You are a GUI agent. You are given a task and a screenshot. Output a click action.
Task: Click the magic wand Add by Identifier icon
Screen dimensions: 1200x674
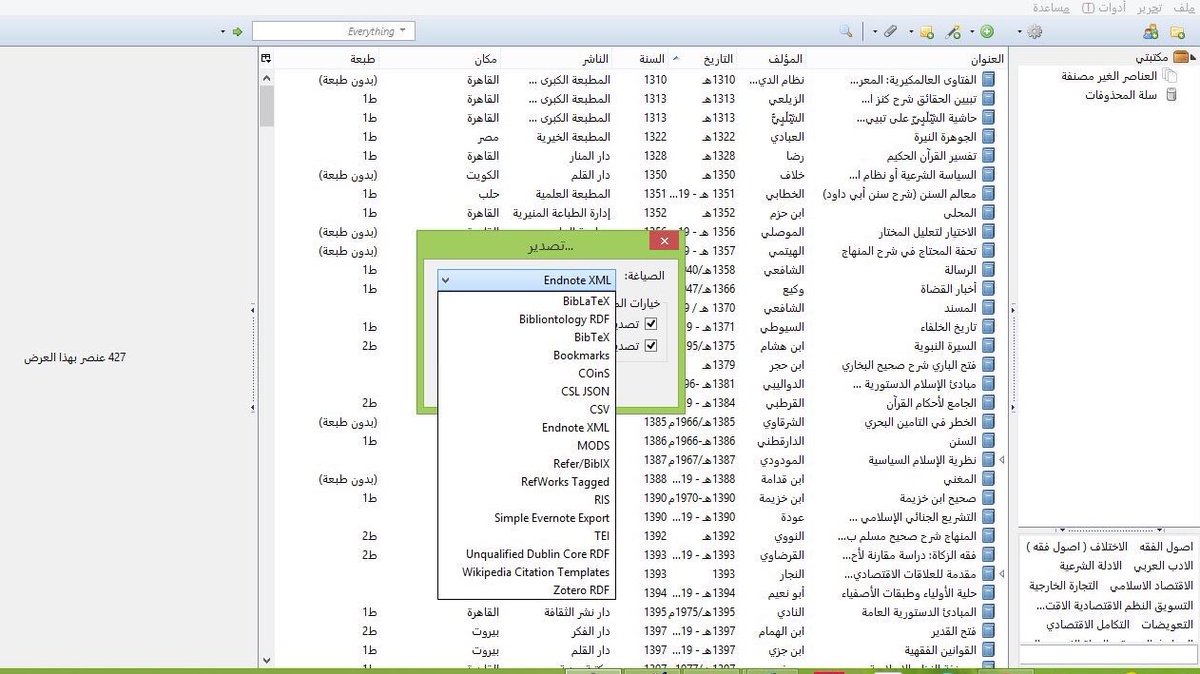[954, 31]
